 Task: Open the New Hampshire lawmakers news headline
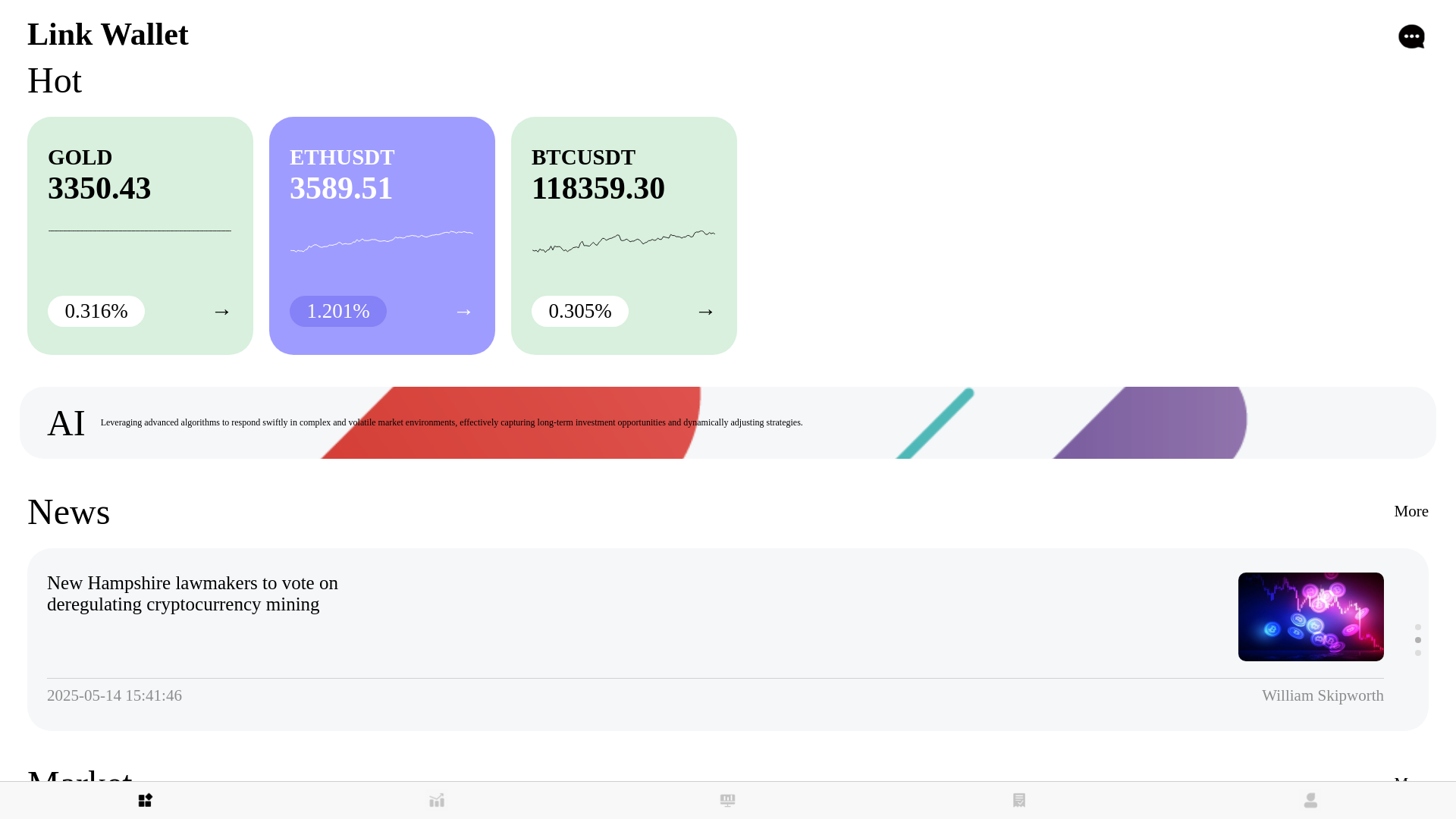[193, 594]
